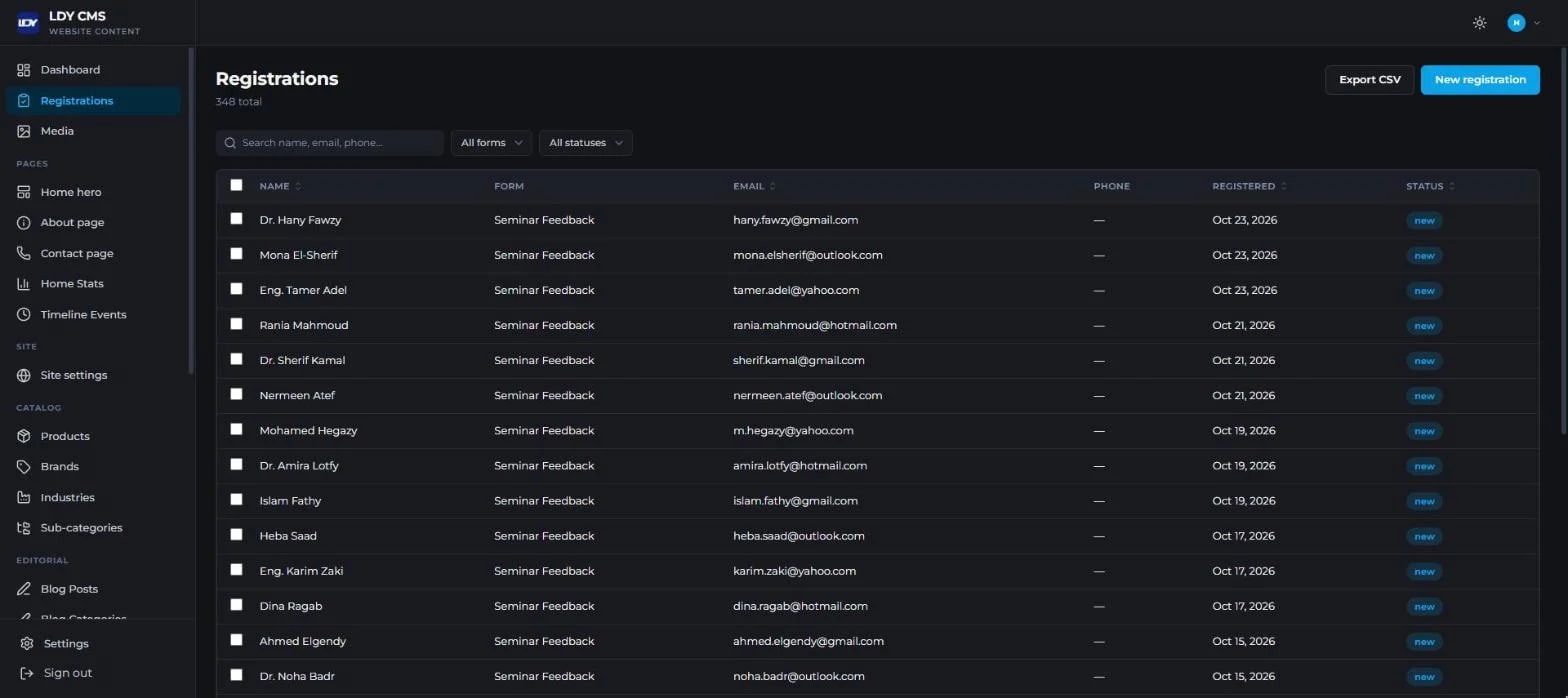This screenshot has height=698, width=1568.
Task: Open the All statuses filter dropdown
Action: [x=585, y=143]
